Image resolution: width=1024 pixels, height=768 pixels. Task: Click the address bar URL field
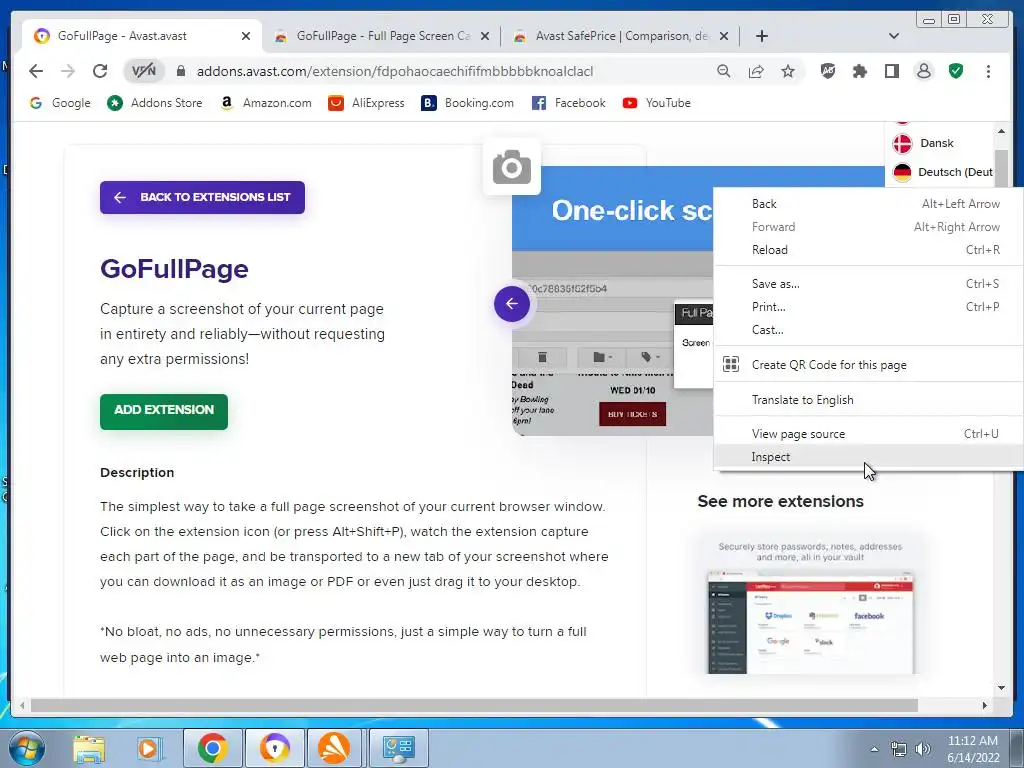[x=394, y=71]
